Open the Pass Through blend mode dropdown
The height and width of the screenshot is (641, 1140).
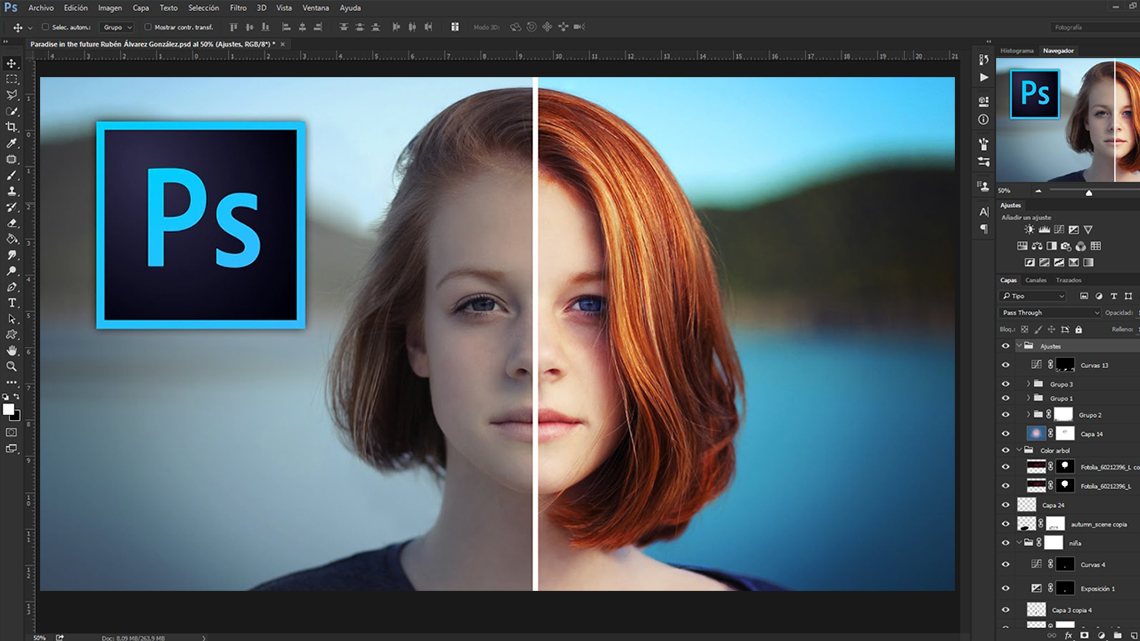pos(1050,313)
